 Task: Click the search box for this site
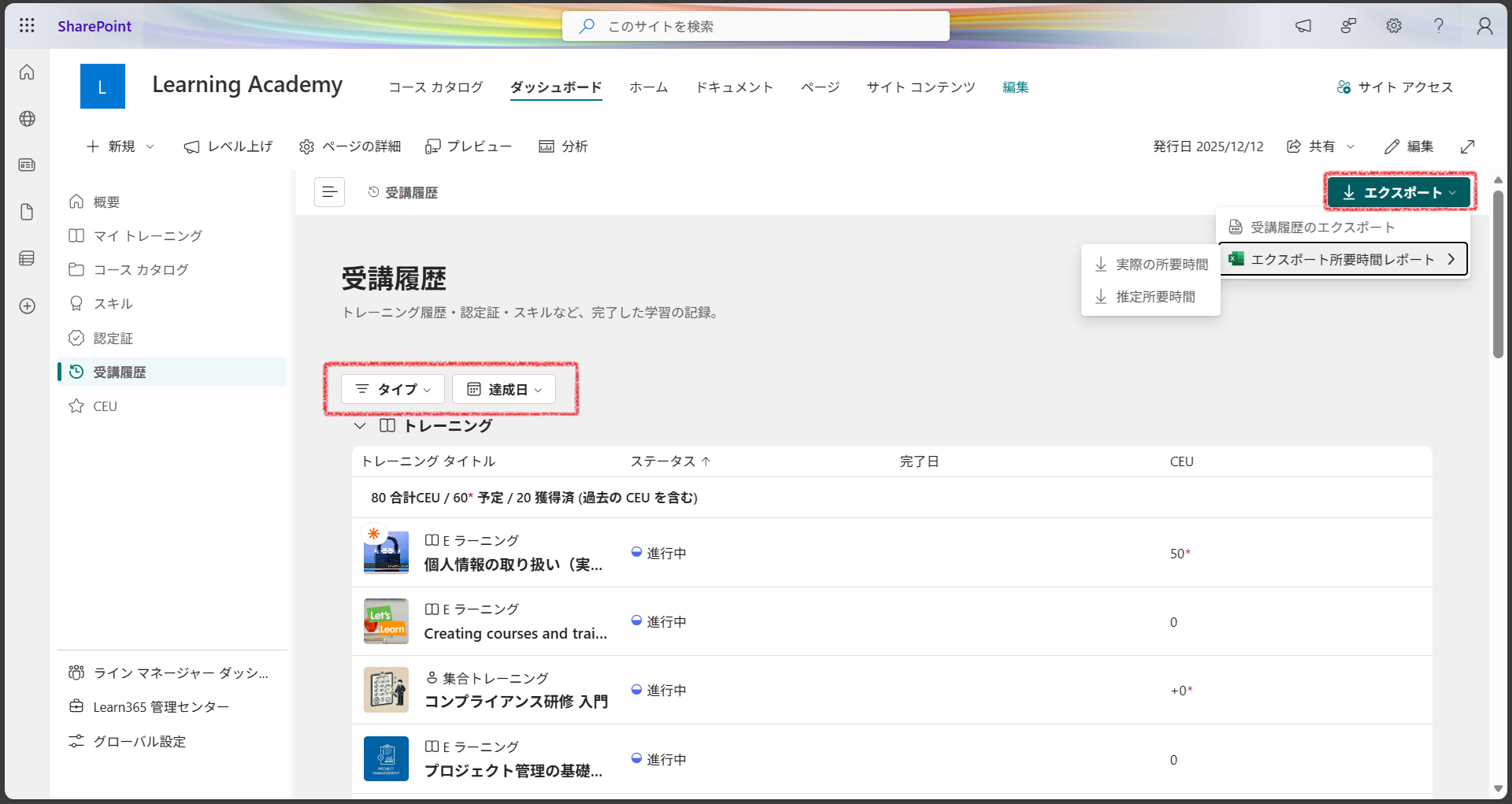coord(756,26)
